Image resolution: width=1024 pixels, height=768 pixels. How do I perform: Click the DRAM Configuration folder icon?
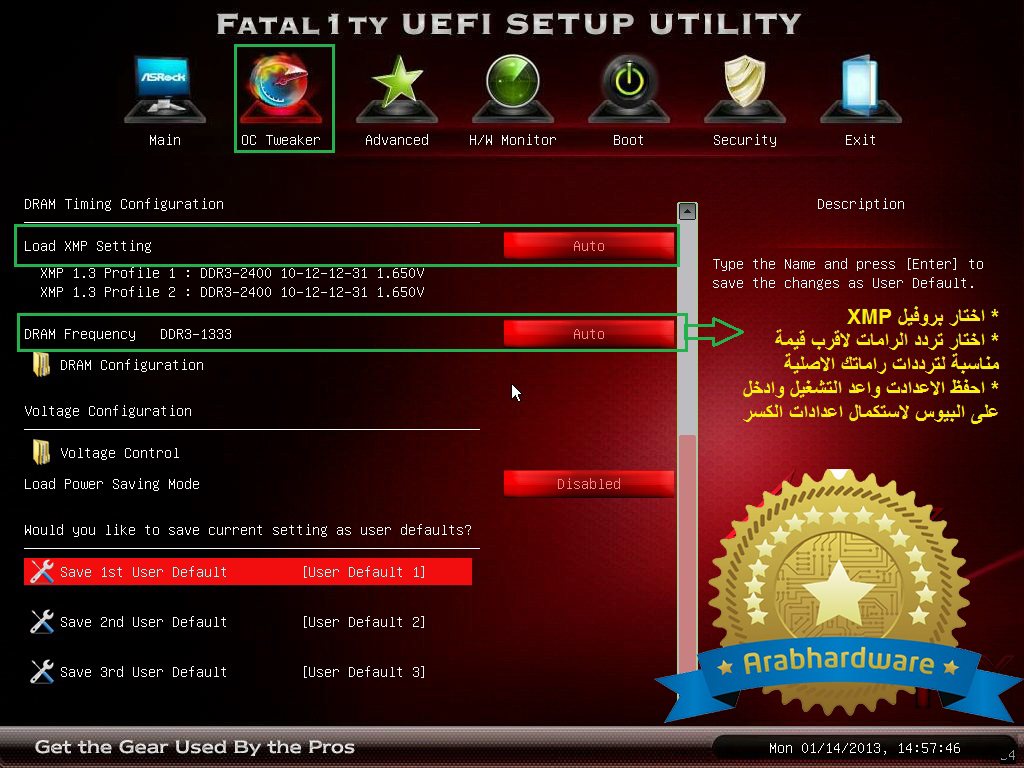point(41,364)
